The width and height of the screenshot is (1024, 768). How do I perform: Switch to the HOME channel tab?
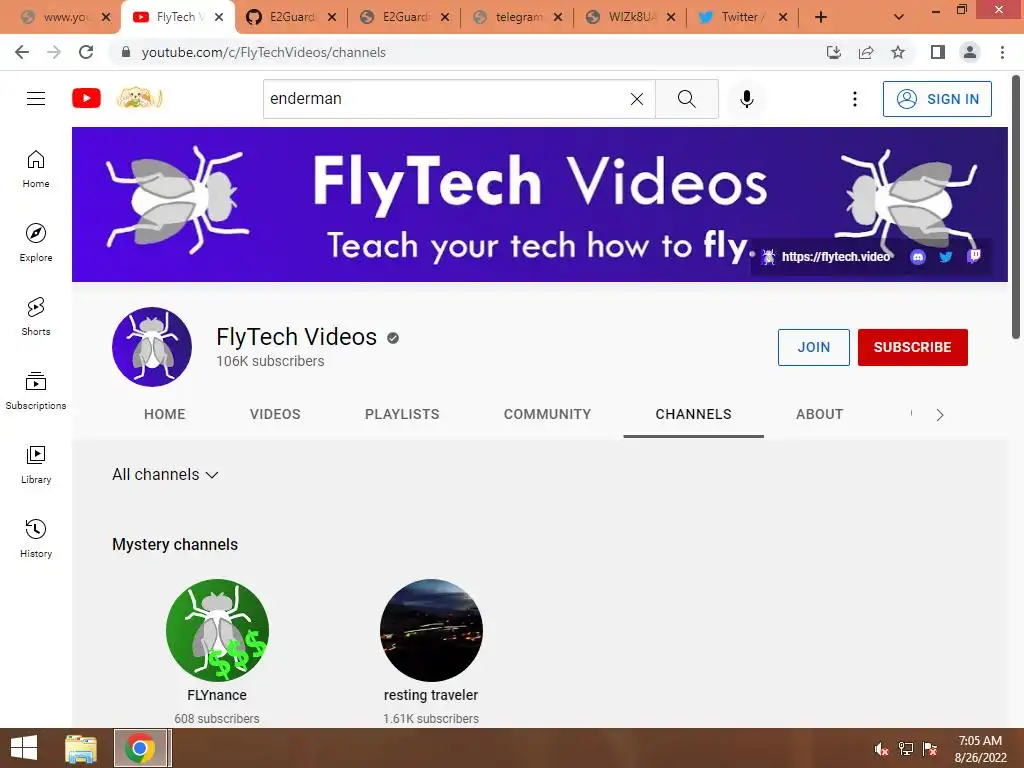coord(165,414)
